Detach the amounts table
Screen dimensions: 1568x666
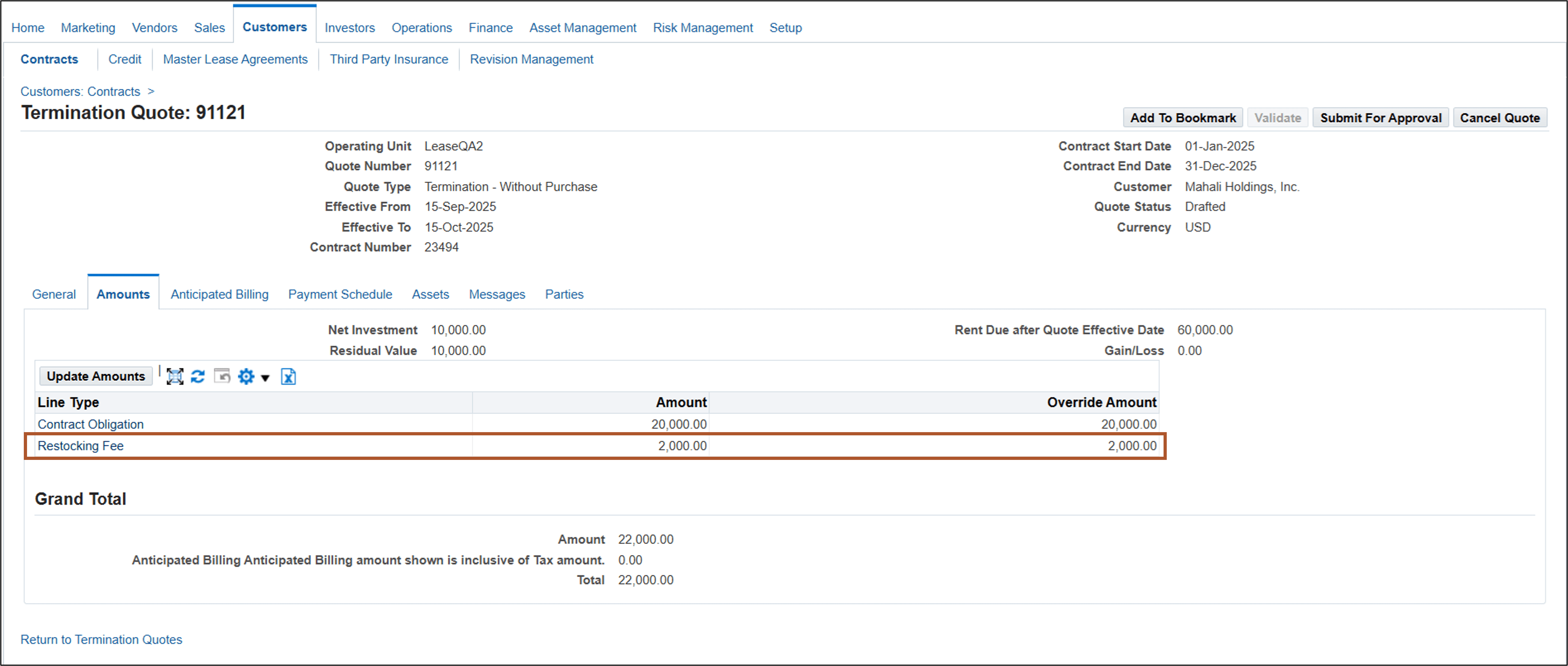[175, 377]
